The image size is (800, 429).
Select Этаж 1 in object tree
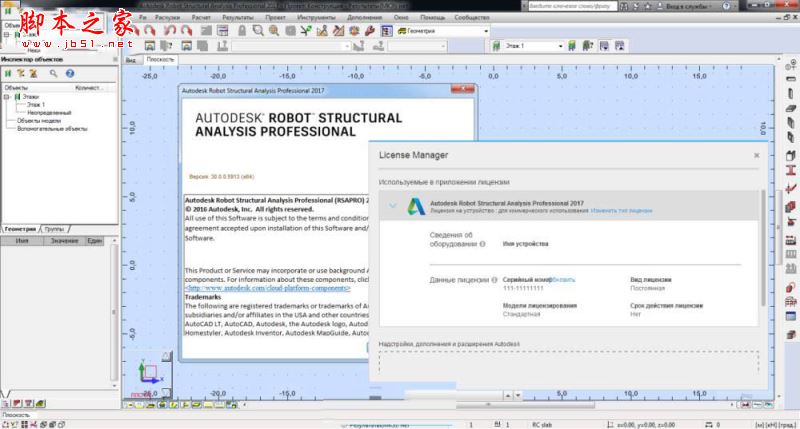tap(36, 105)
